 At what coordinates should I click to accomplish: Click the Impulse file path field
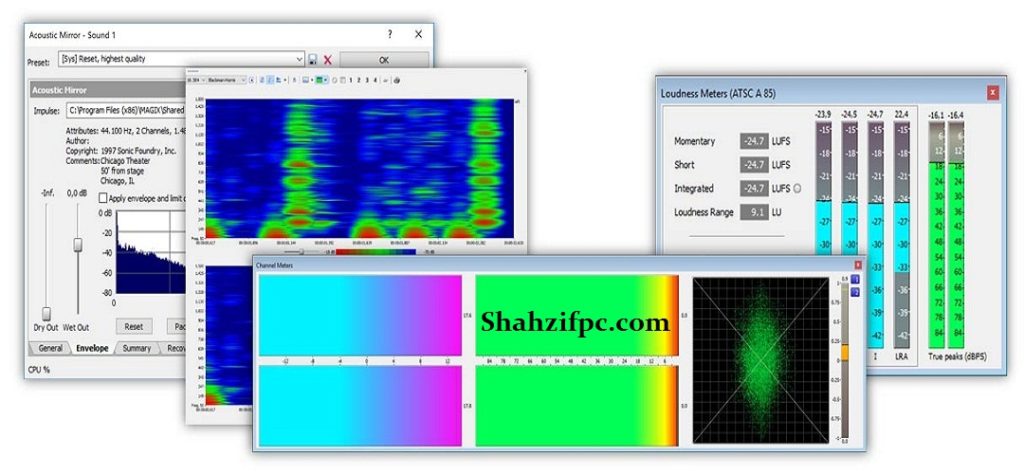[x=125, y=110]
